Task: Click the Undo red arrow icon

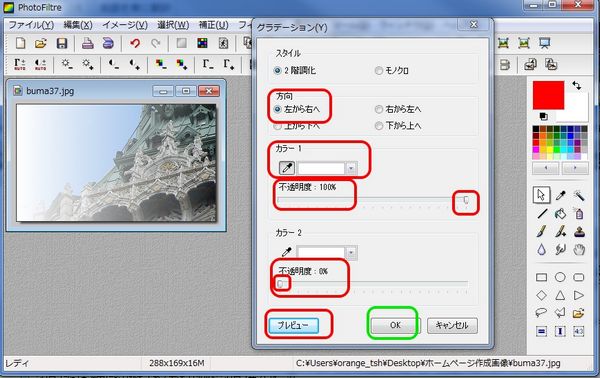Action: tap(135, 43)
